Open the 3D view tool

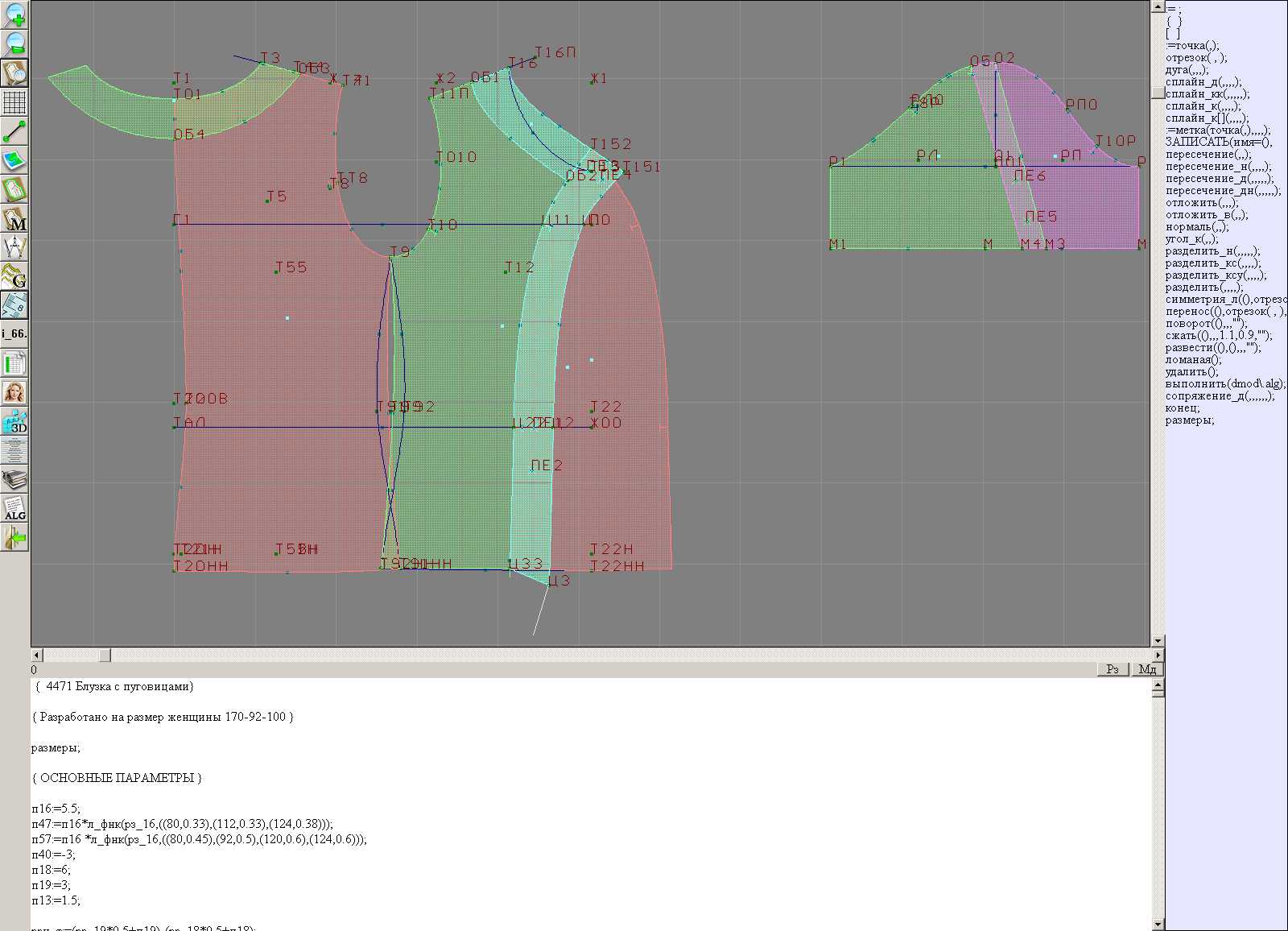[x=14, y=421]
